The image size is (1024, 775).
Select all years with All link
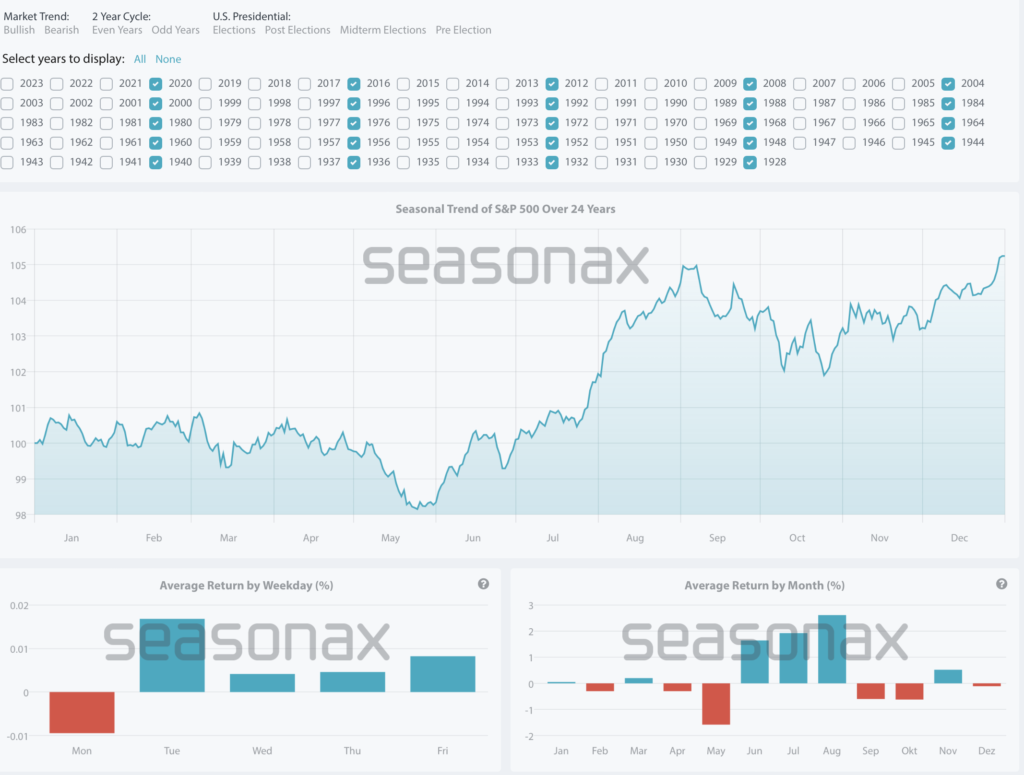pos(140,59)
